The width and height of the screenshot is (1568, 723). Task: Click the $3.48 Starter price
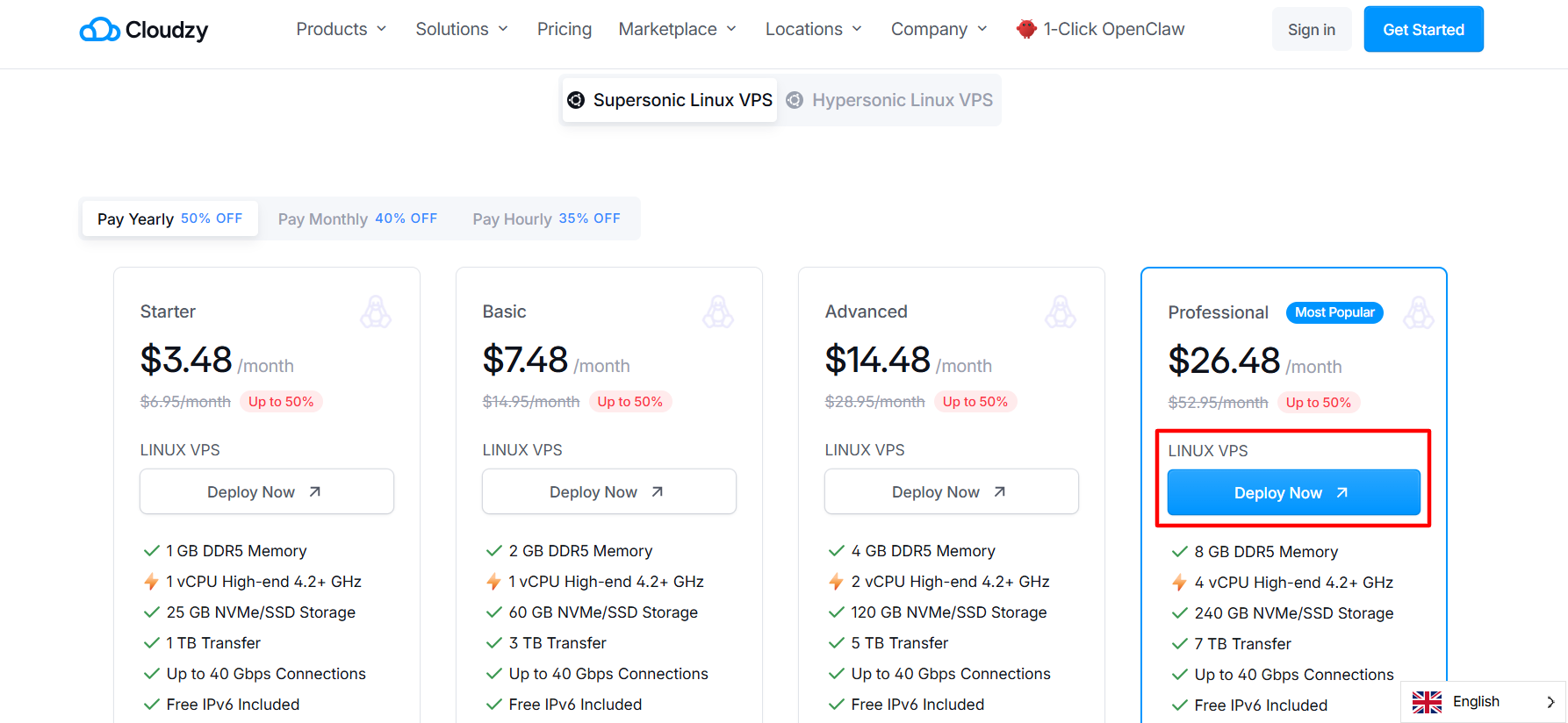186,360
